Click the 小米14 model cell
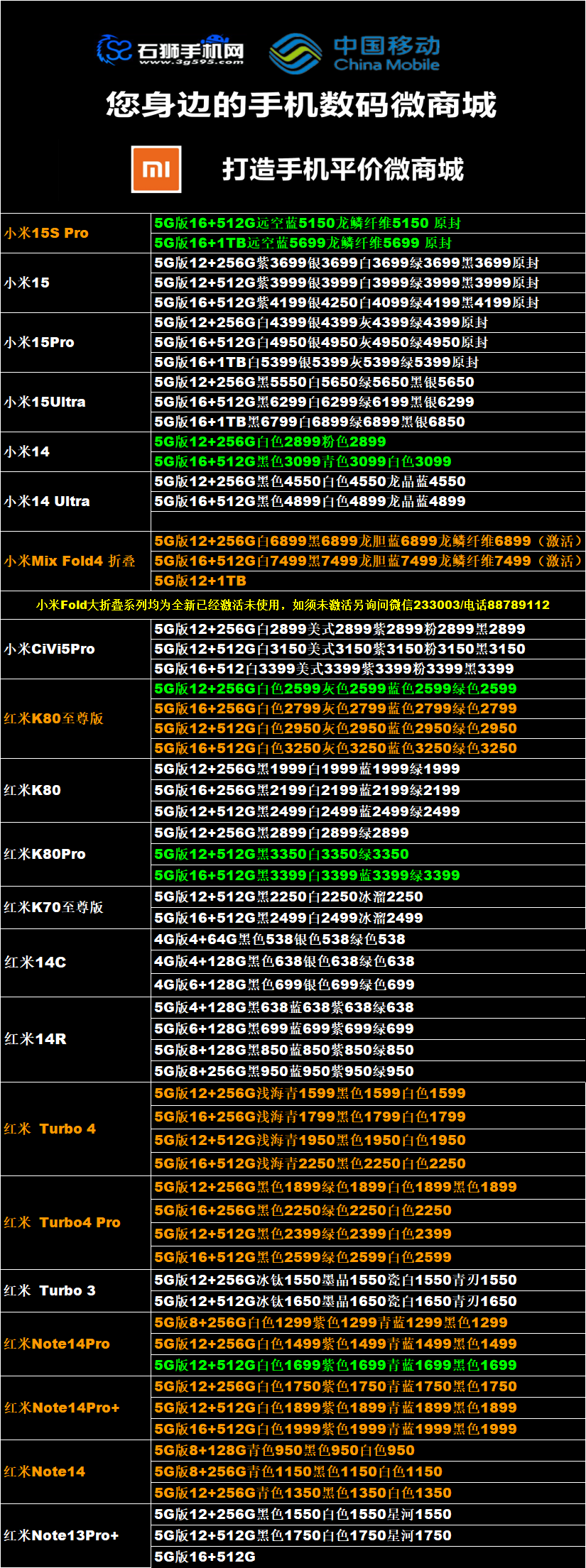Viewport: 586px width, 1568px height. 76,451
